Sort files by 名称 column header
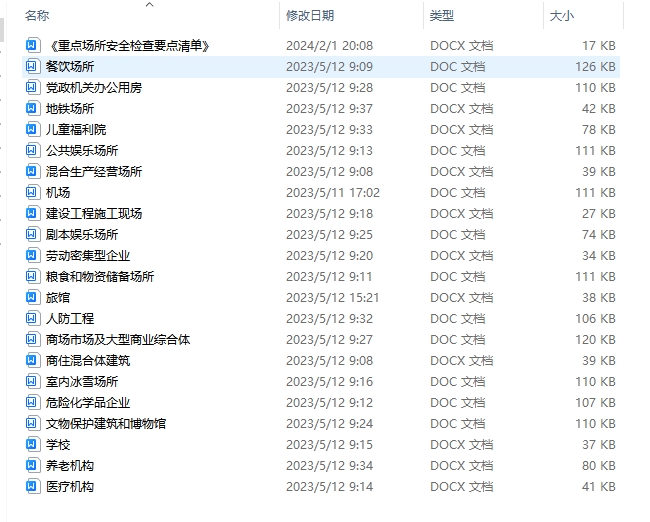The image size is (650, 522). point(37,16)
